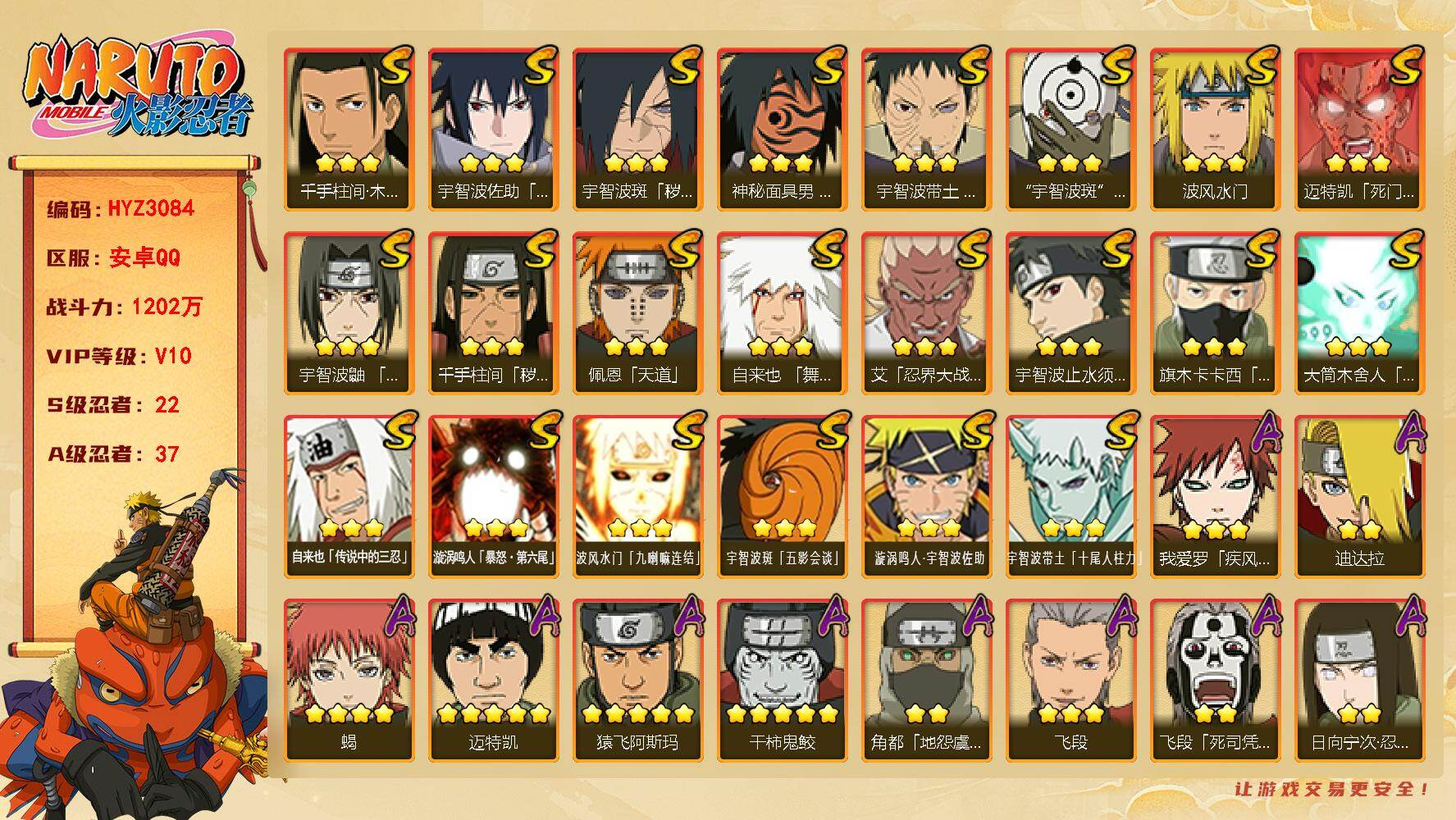
Task: Select the 宇智波斑「五影会谈」 card
Action: coord(782,496)
